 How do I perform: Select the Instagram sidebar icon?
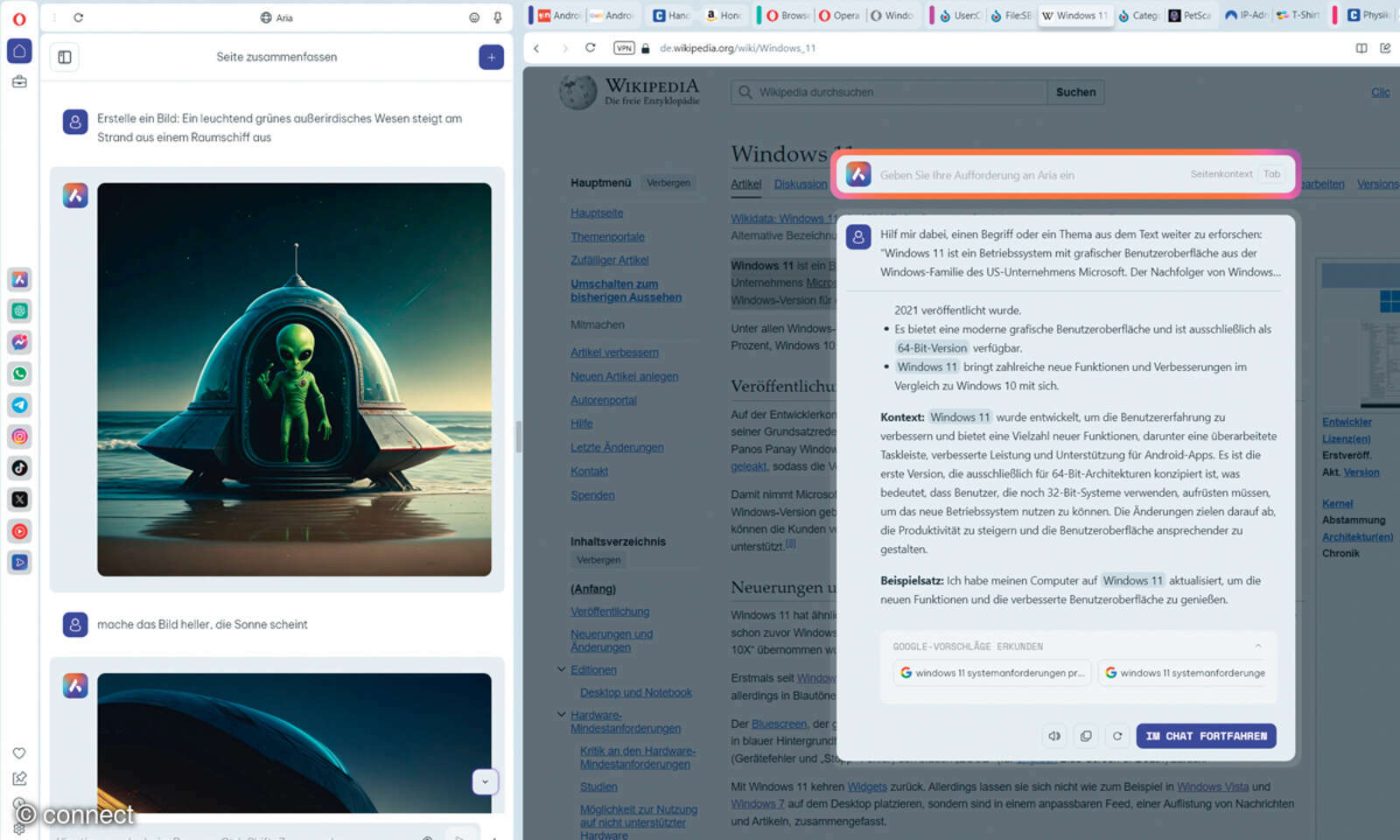pyautogui.click(x=19, y=437)
